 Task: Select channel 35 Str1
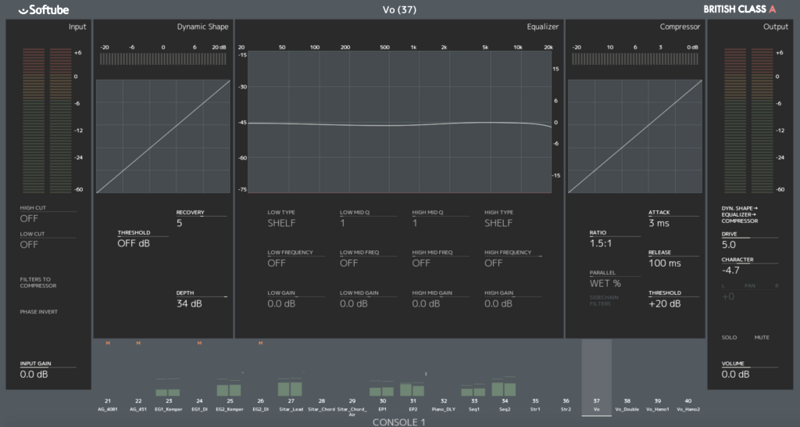(x=535, y=405)
